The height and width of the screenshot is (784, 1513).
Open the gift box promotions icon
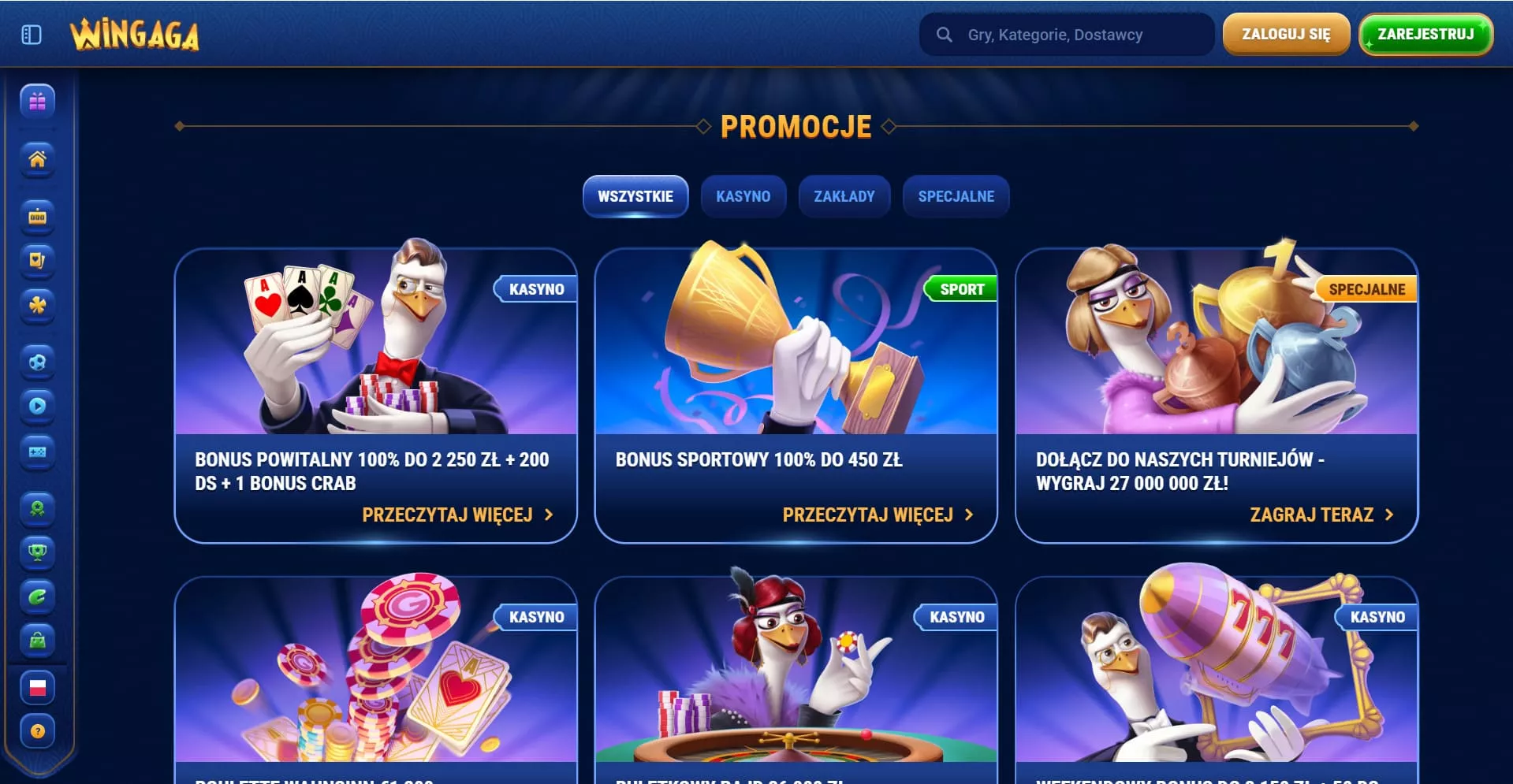(x=37, y=101)
